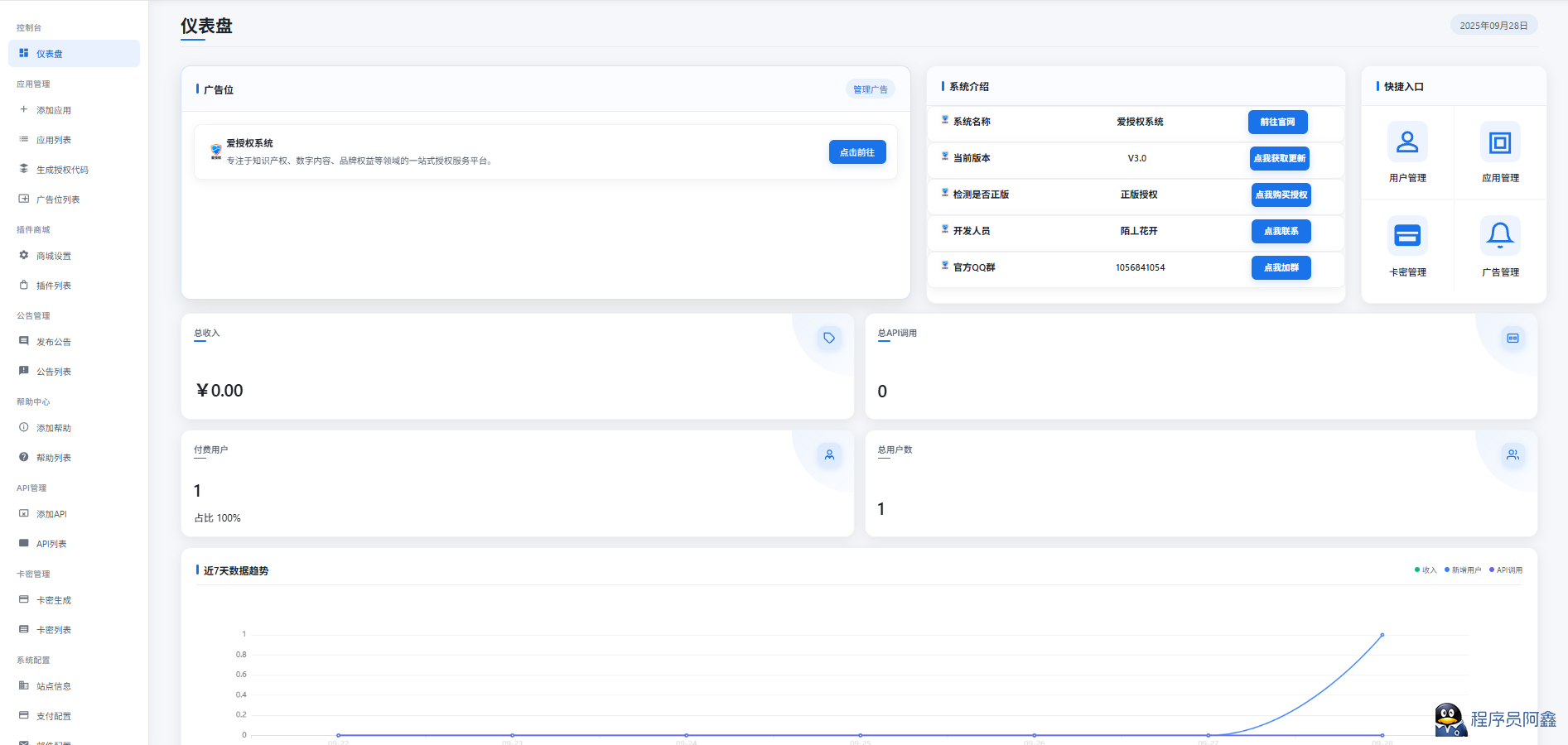The height and width of the screenshot is (745, 1568).
Task: Open the 应用管理 quick entry icon
Action: pyautogui.click(x=1499, y=142)
